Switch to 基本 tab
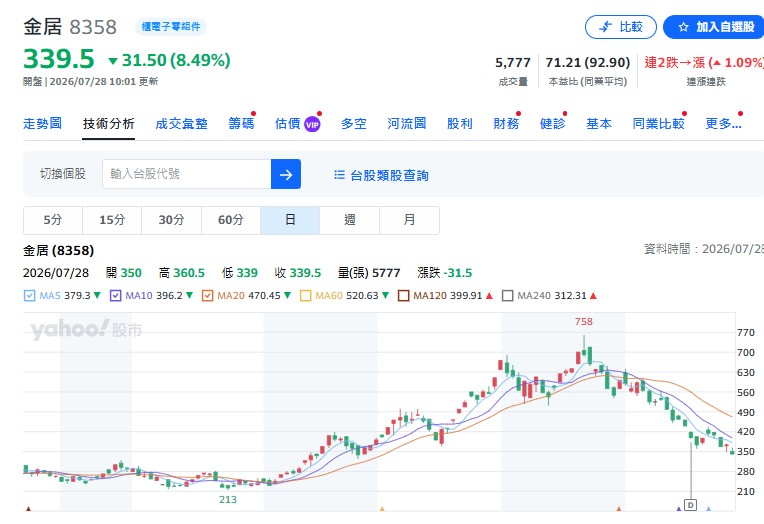Image resolution: width=764 pixels, height=524 pixels. [x=599, y=124]
